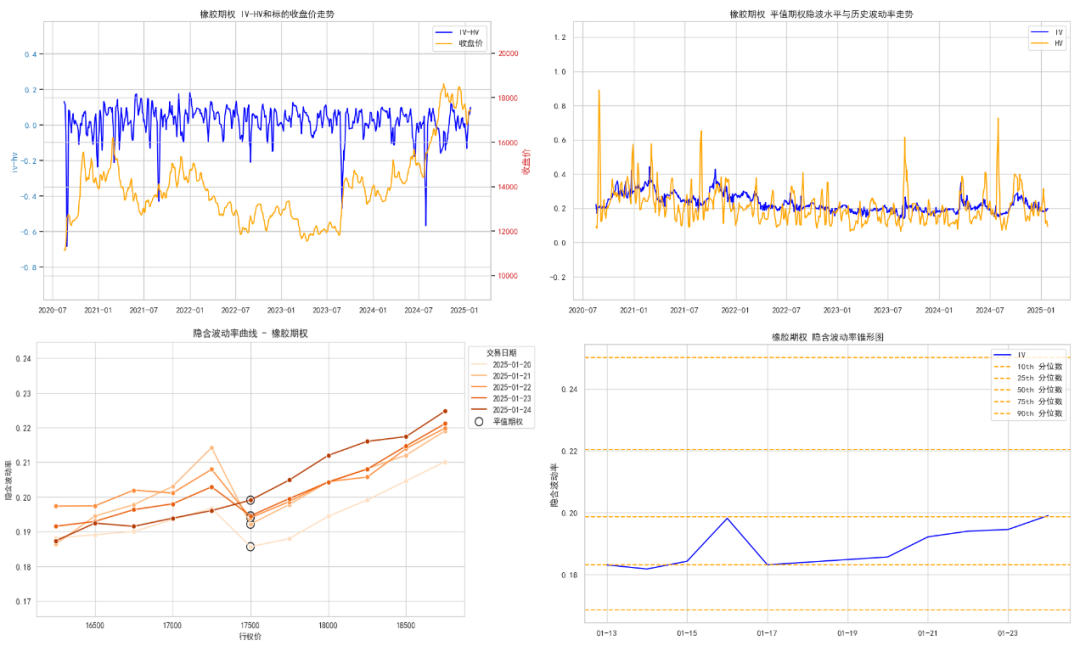
Task: Select the 2025-01-21 legend entry
Action: 501,376
